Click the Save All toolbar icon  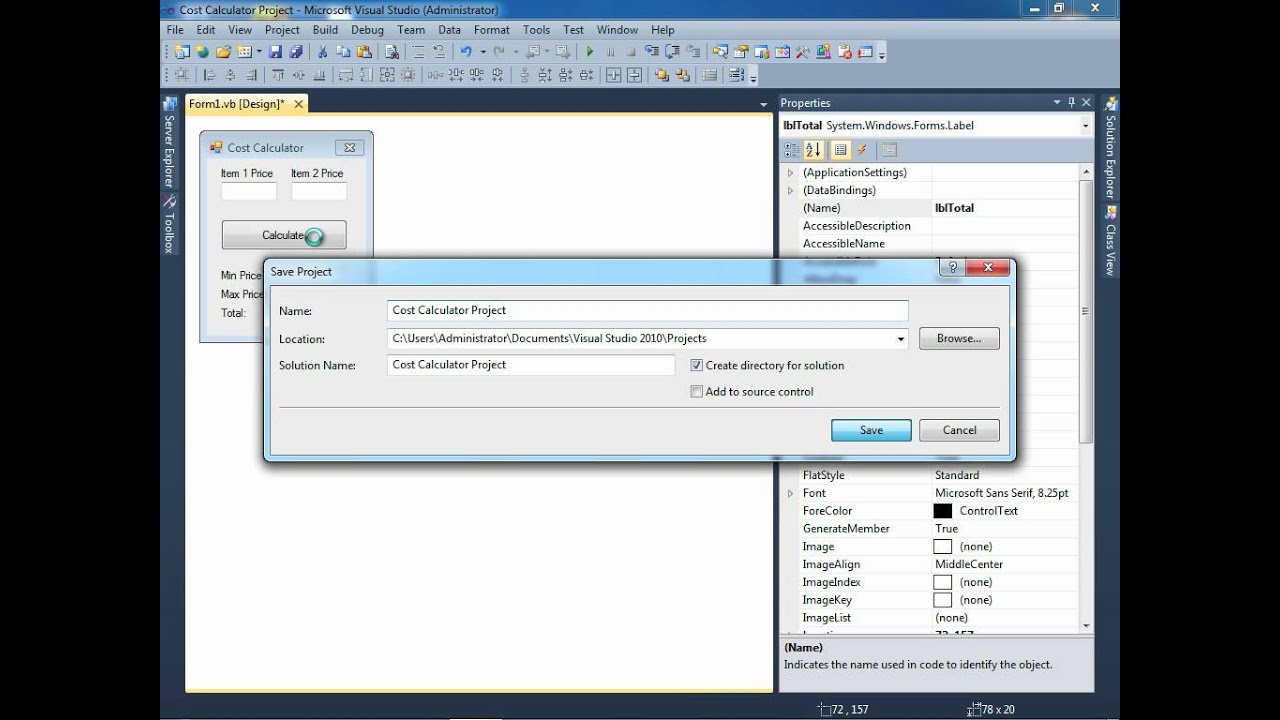296,52
